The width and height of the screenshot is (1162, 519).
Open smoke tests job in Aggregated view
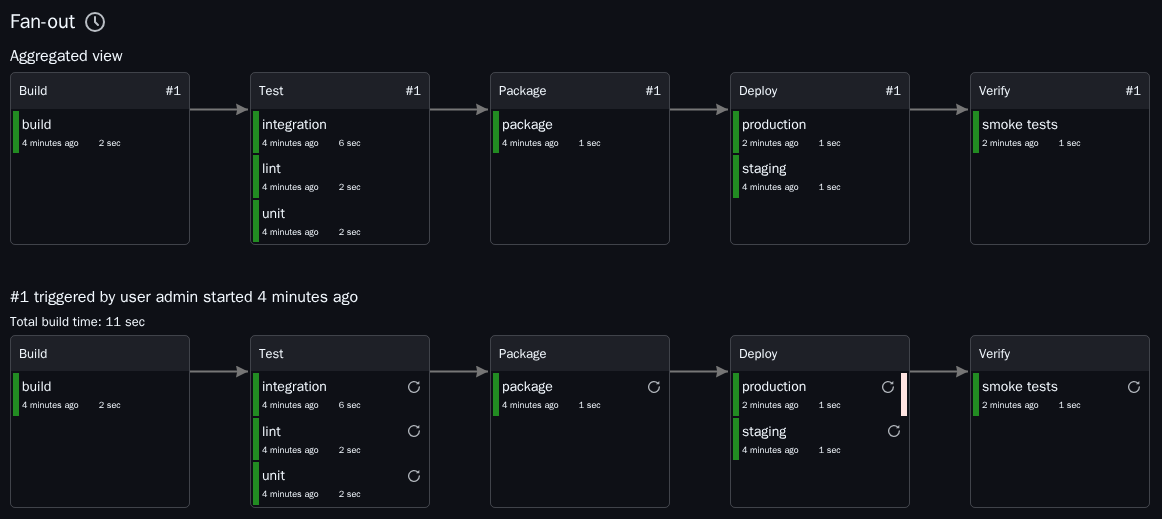click(x=1020, y=125)
